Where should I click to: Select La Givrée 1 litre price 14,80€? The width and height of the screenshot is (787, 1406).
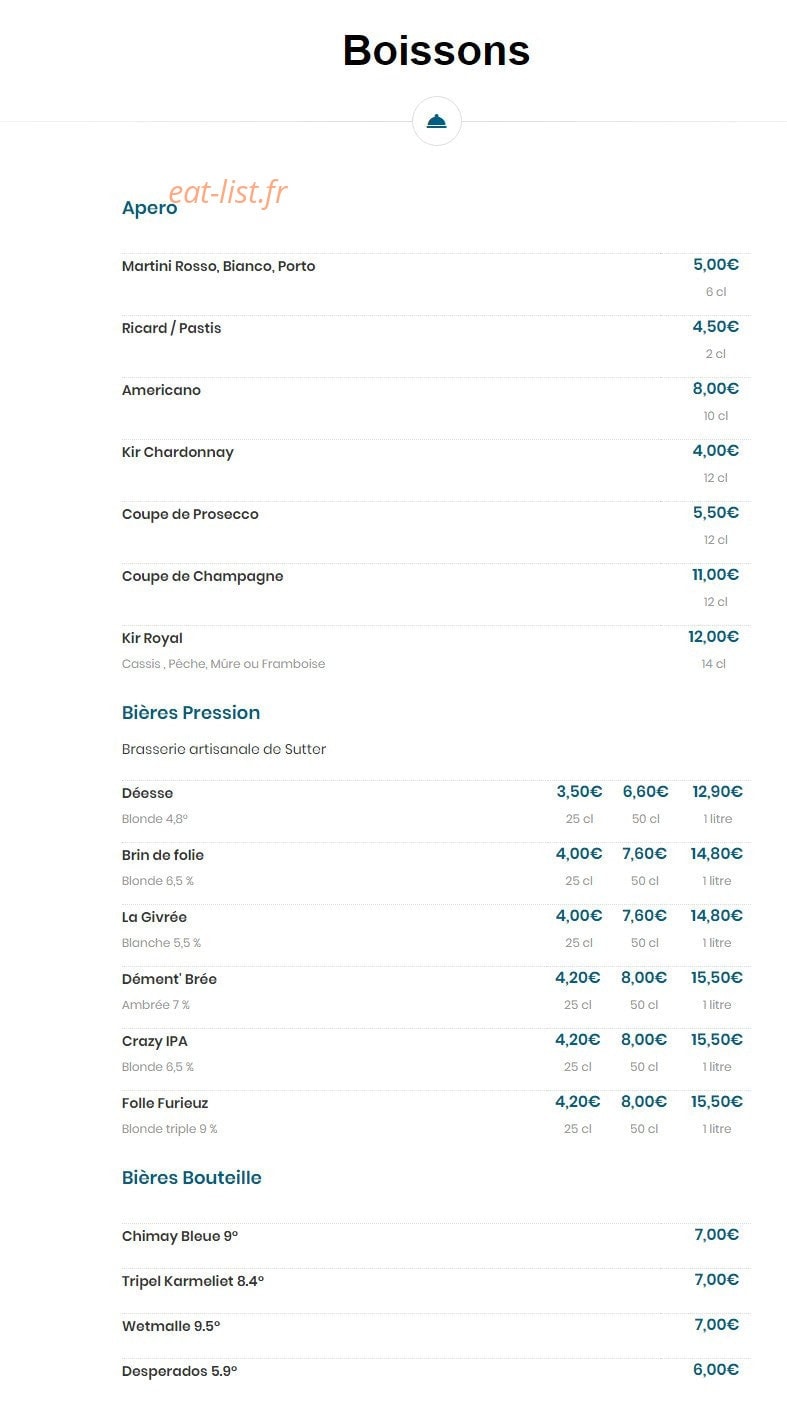point(717,916)
